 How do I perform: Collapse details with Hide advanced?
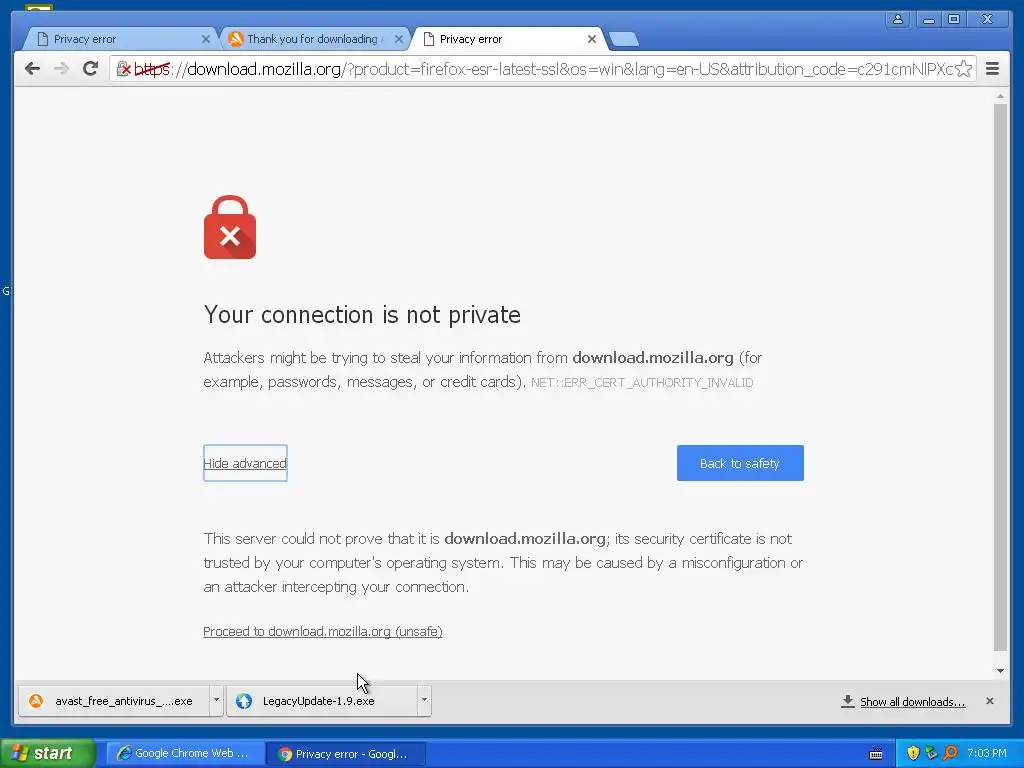(x=245, y=463)
